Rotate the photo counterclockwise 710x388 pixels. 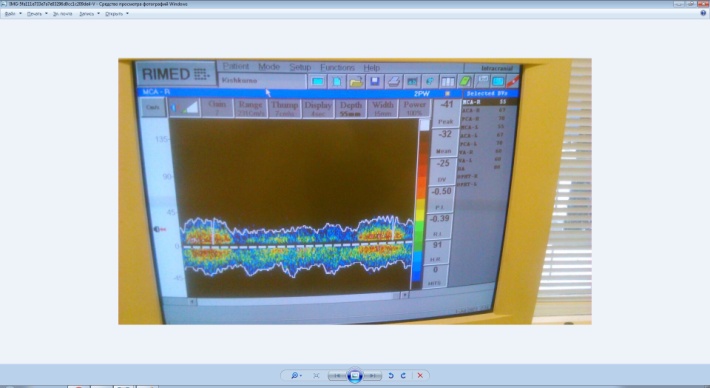click(391, 375)
